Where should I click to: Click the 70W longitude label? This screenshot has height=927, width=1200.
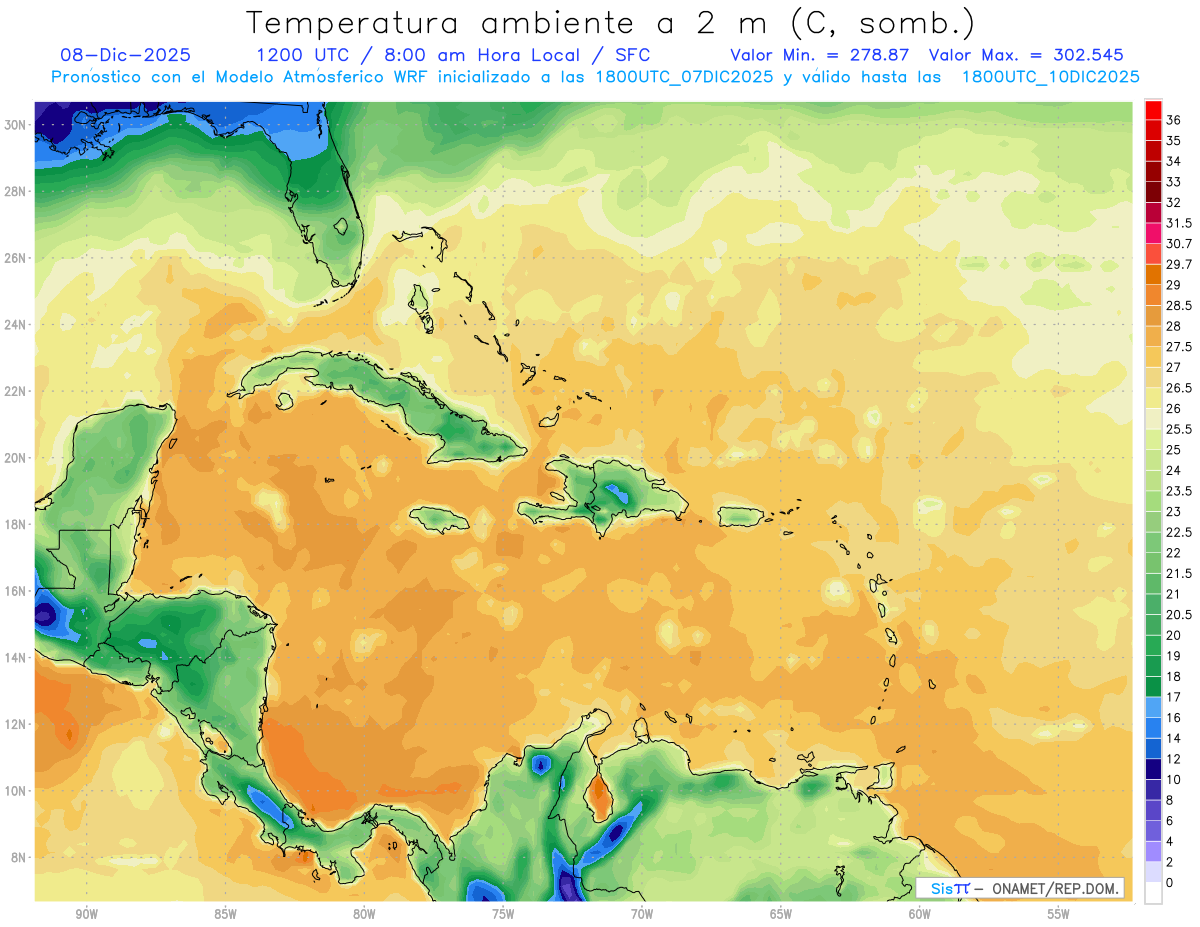tap(642, 914)
